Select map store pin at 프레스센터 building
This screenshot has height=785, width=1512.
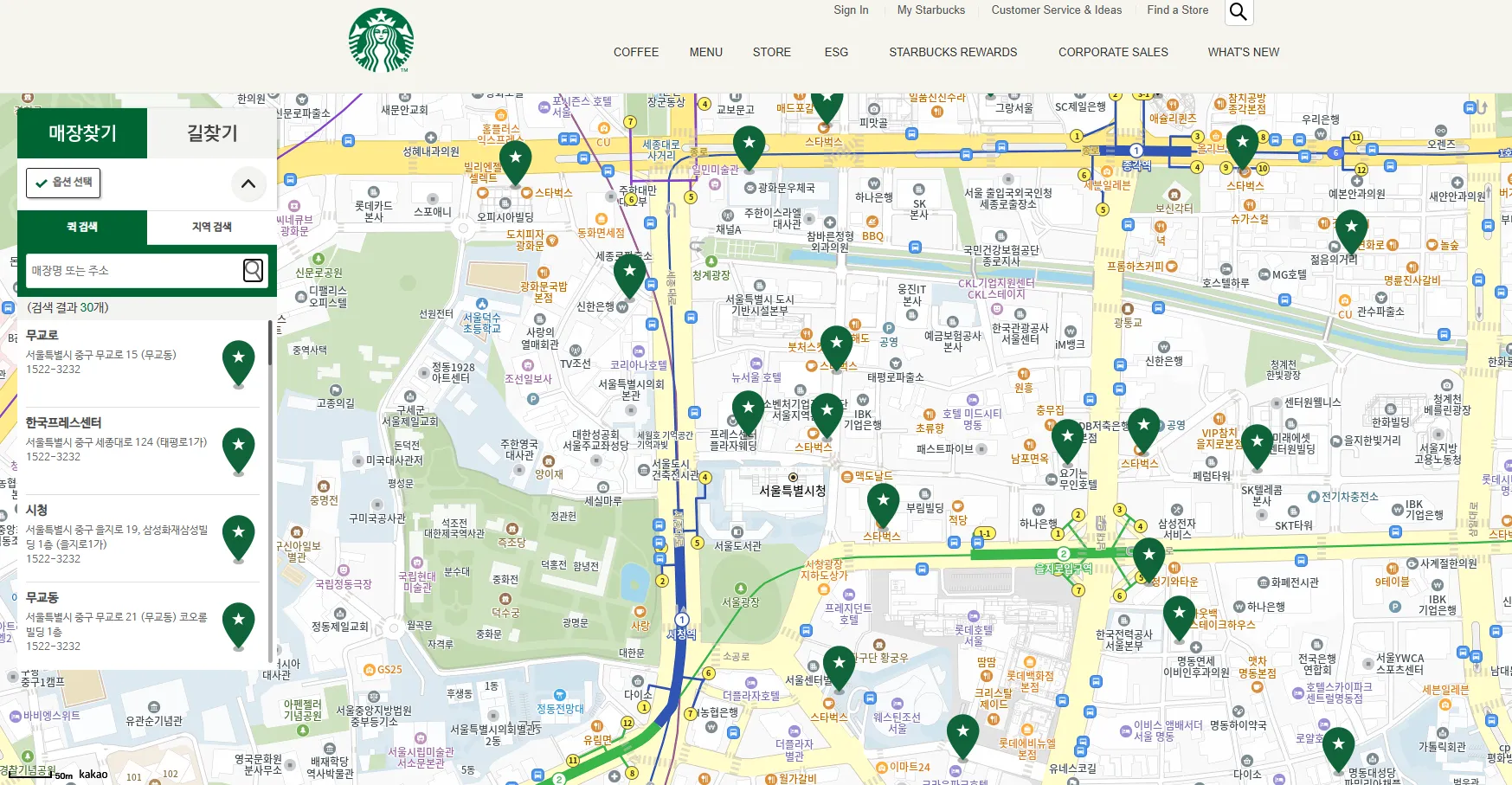point(748,413)
